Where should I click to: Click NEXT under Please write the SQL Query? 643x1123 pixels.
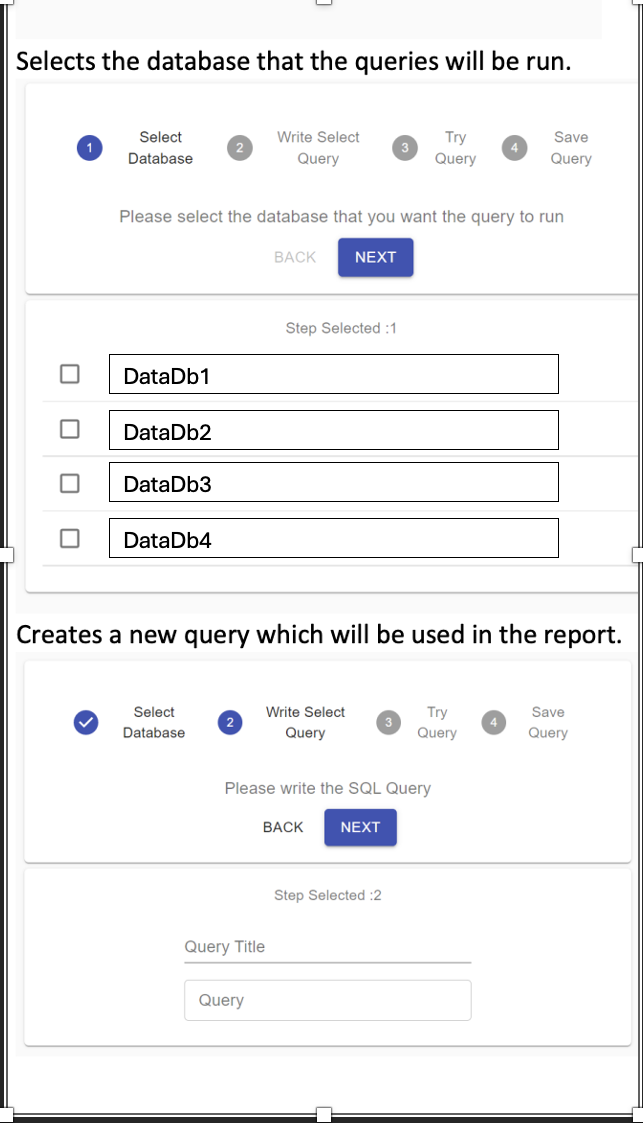pyautogui.click(x=360, y=827)
